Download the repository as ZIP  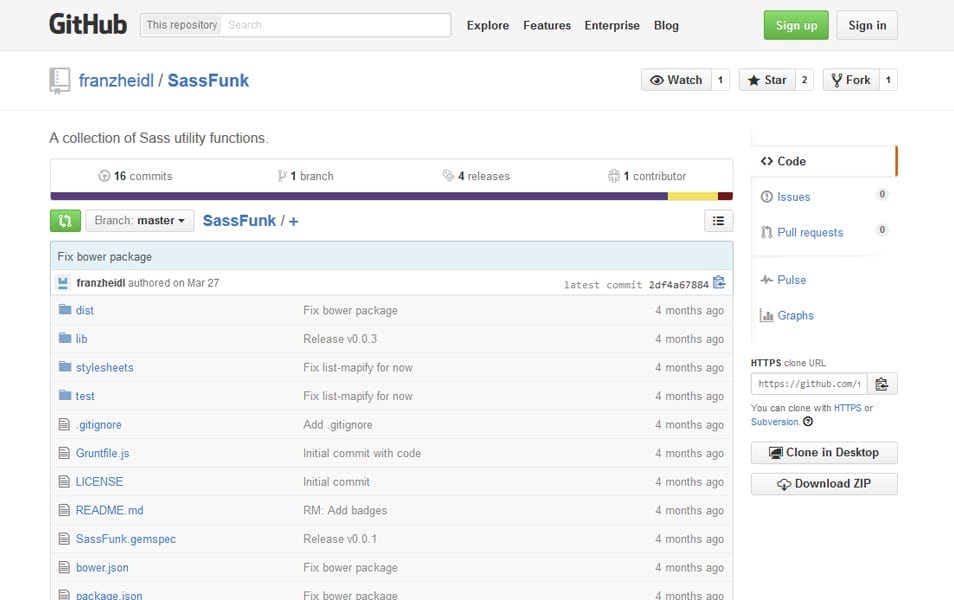[823, 484]
